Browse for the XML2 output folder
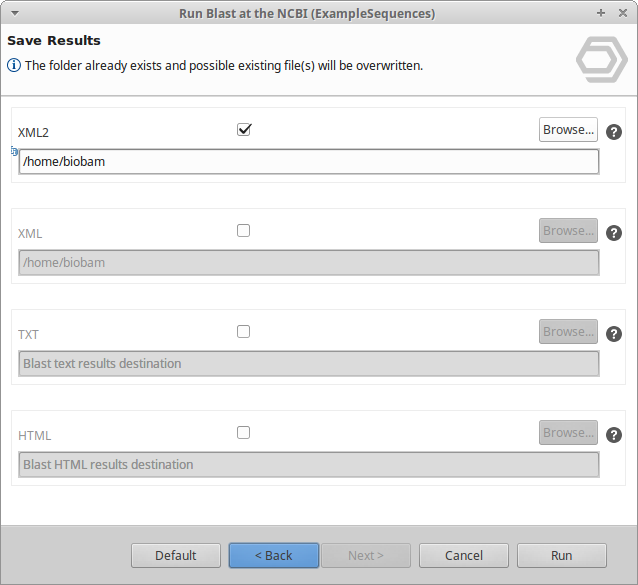This screenshot has width=638, height=585. [568, 129]
